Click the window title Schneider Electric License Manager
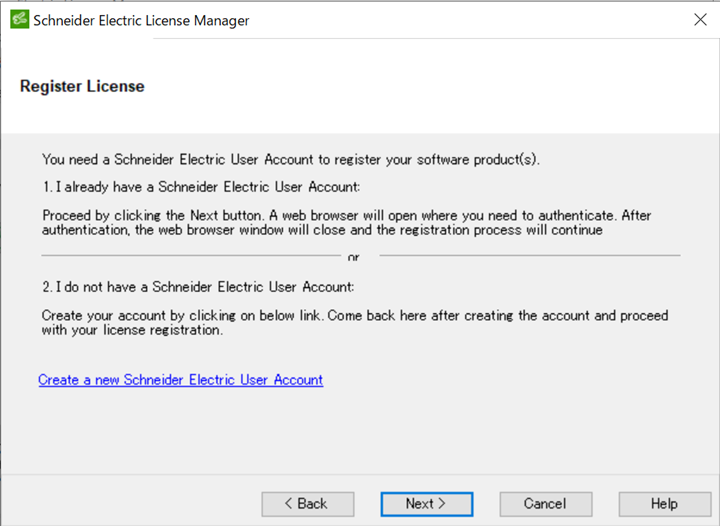This screenshot has width=720, height=526. click(141, 20)
